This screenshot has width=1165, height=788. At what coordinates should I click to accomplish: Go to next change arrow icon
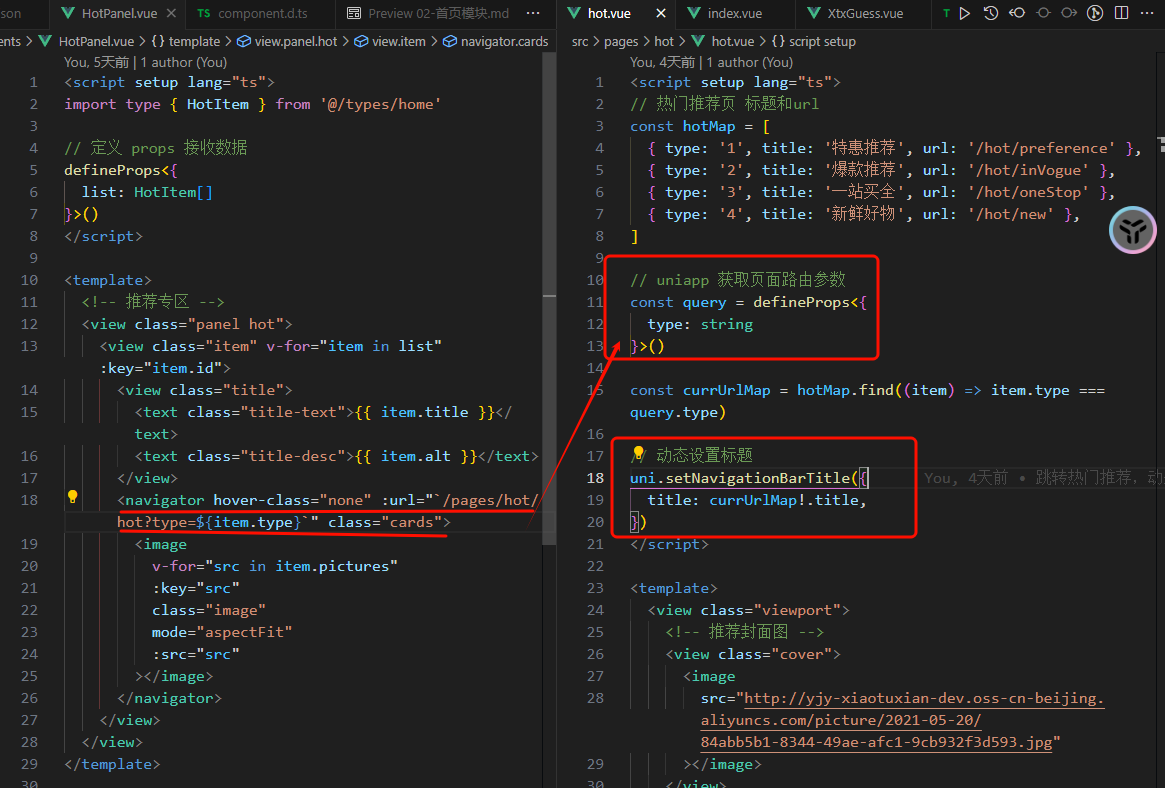point(1069,13)
